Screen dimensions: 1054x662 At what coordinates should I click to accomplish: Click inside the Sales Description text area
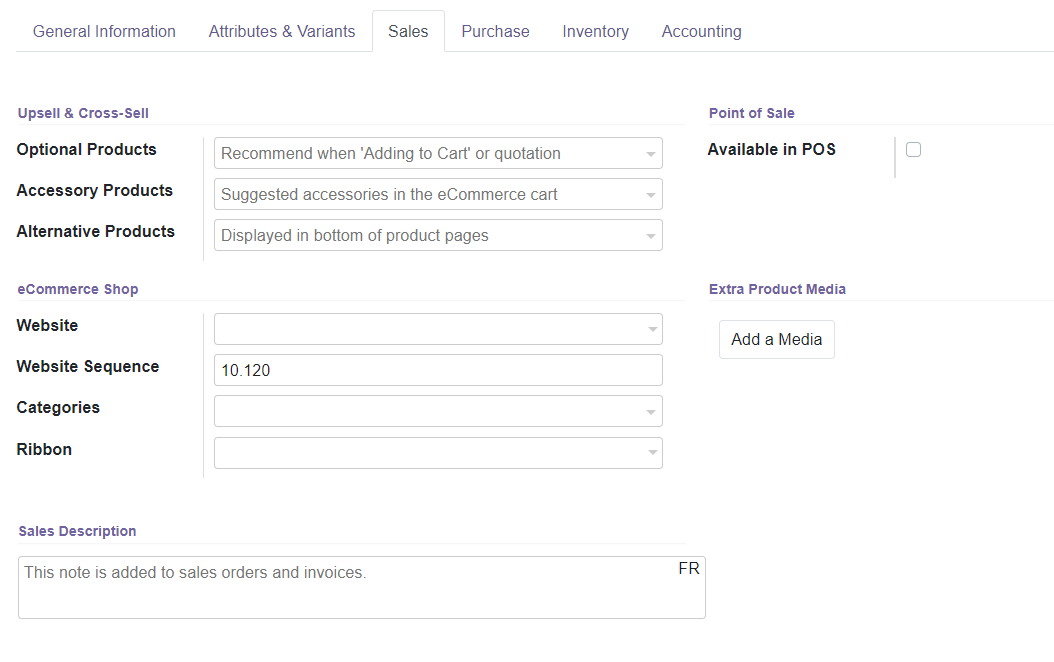point(360,585)
